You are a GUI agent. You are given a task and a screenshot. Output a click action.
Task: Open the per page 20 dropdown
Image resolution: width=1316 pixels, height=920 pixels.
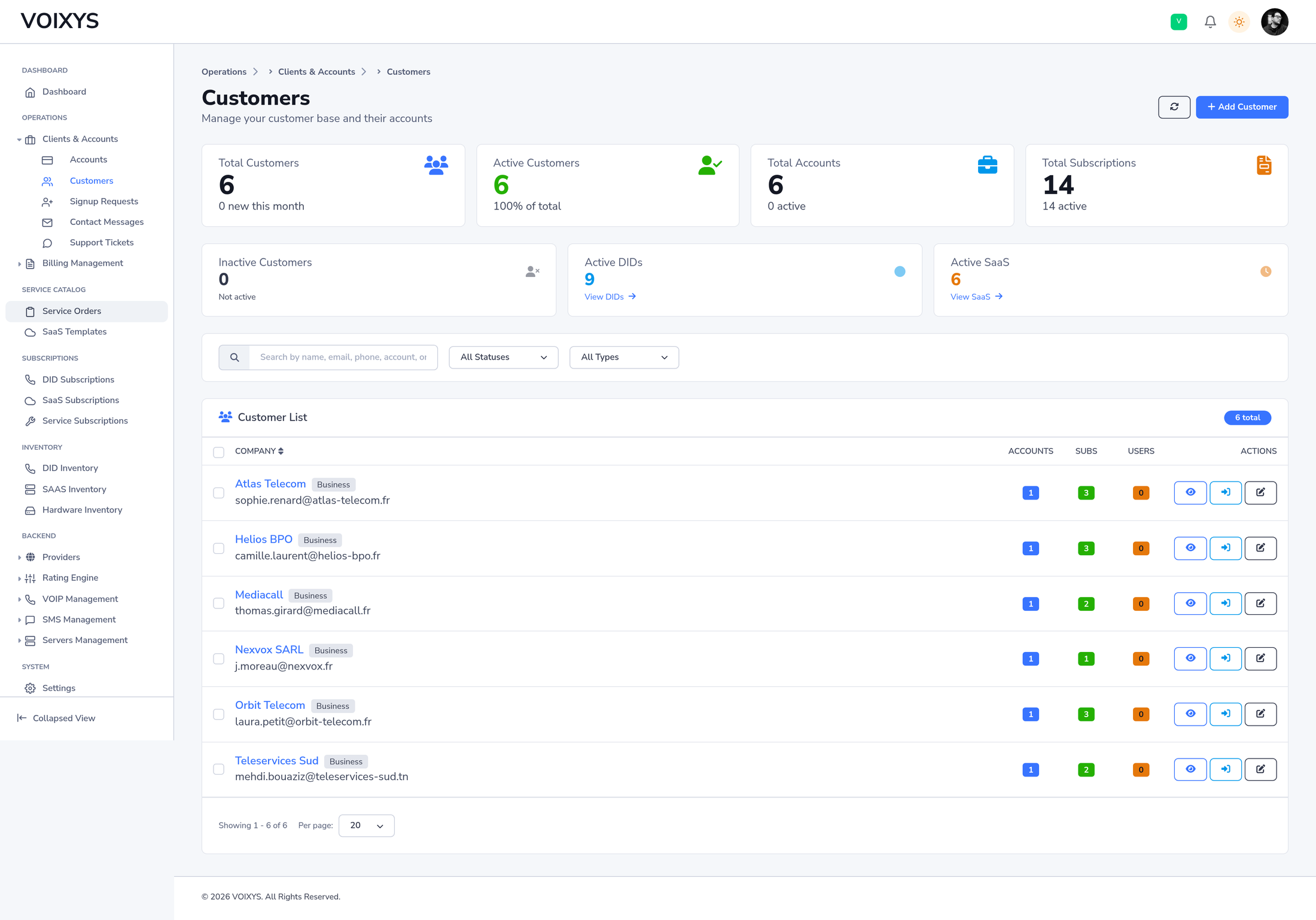[x=366, y=825]
